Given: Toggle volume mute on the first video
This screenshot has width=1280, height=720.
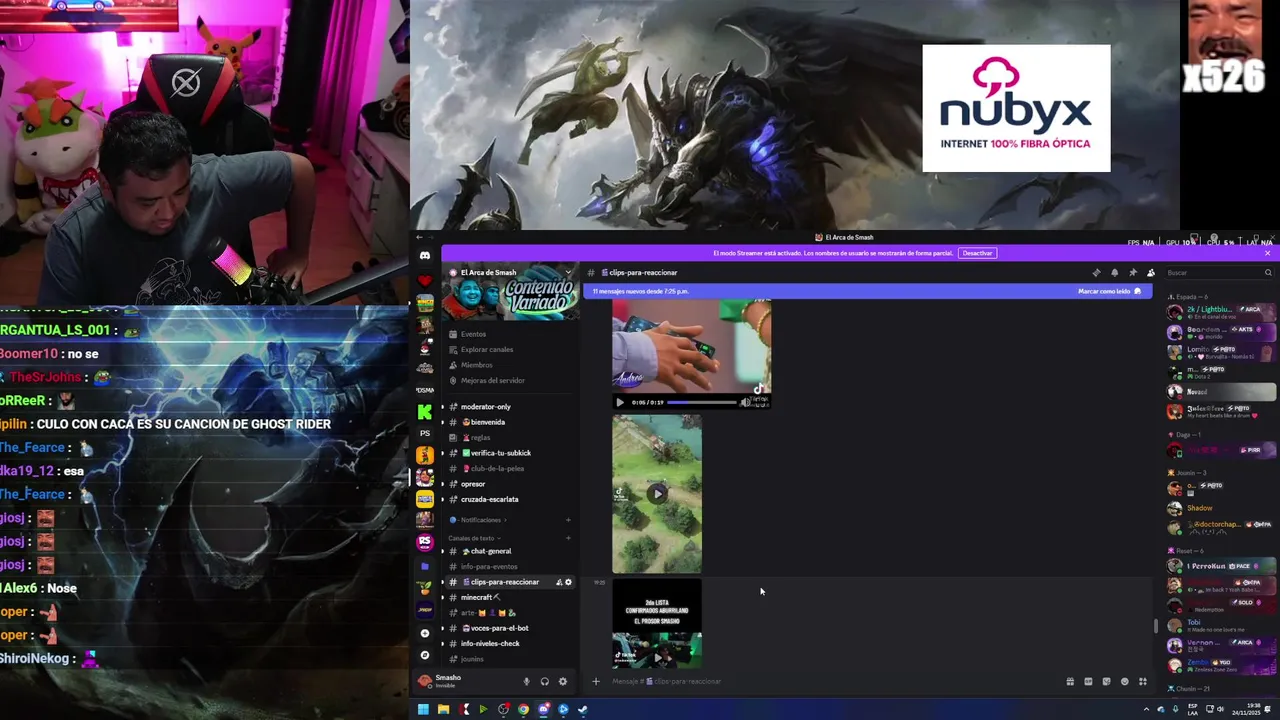Looking at the screenshot, I should [x=745, y=402].
